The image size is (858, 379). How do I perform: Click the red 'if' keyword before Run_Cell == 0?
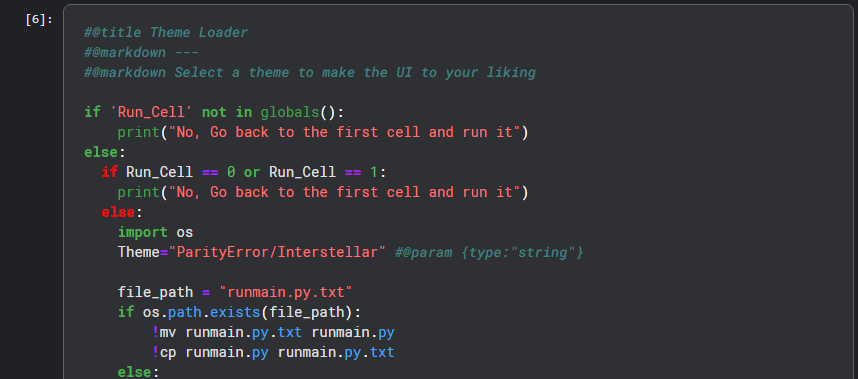109,172
